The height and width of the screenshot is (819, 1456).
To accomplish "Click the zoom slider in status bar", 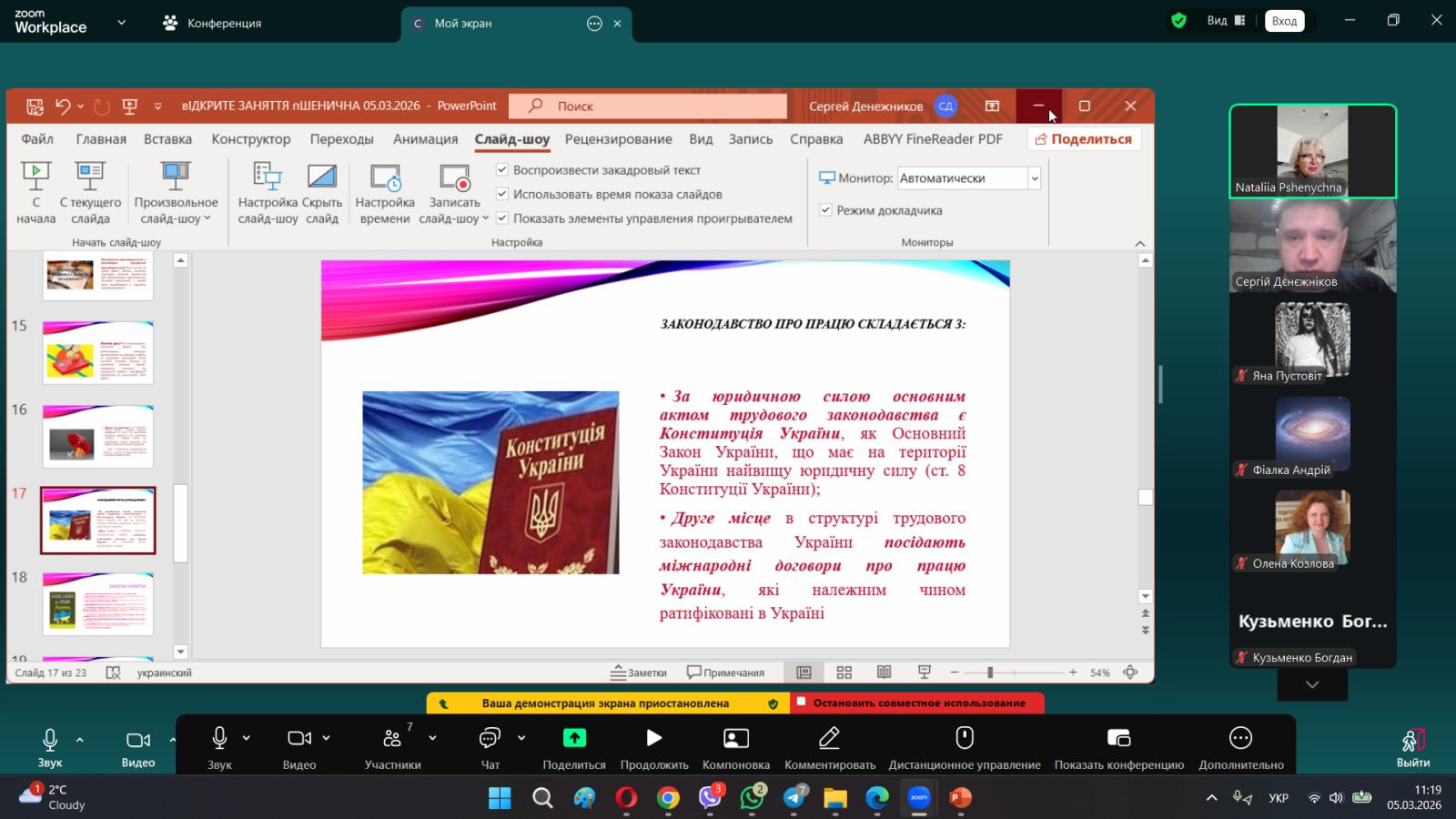I will tap(990, 672).
